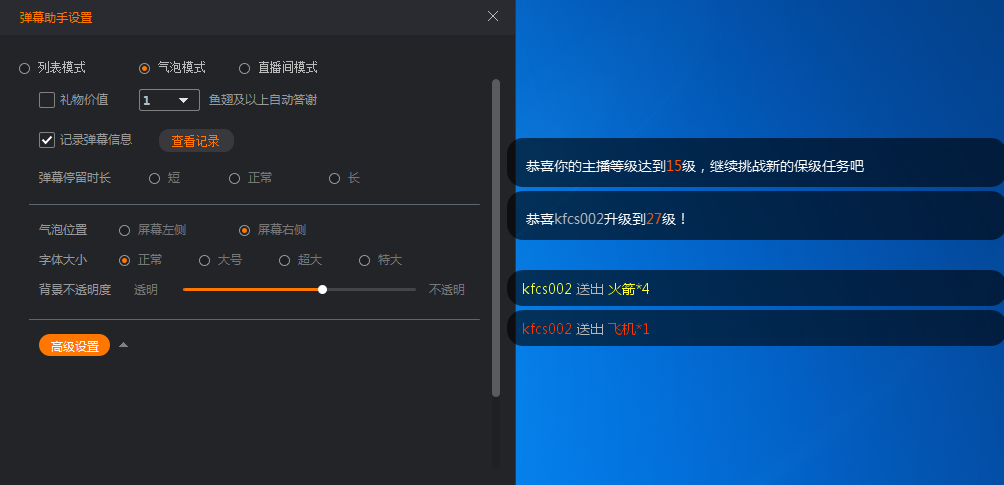Select 列表模式 radio button
This screenshot has width=1004, height=485.
(24, 68)
